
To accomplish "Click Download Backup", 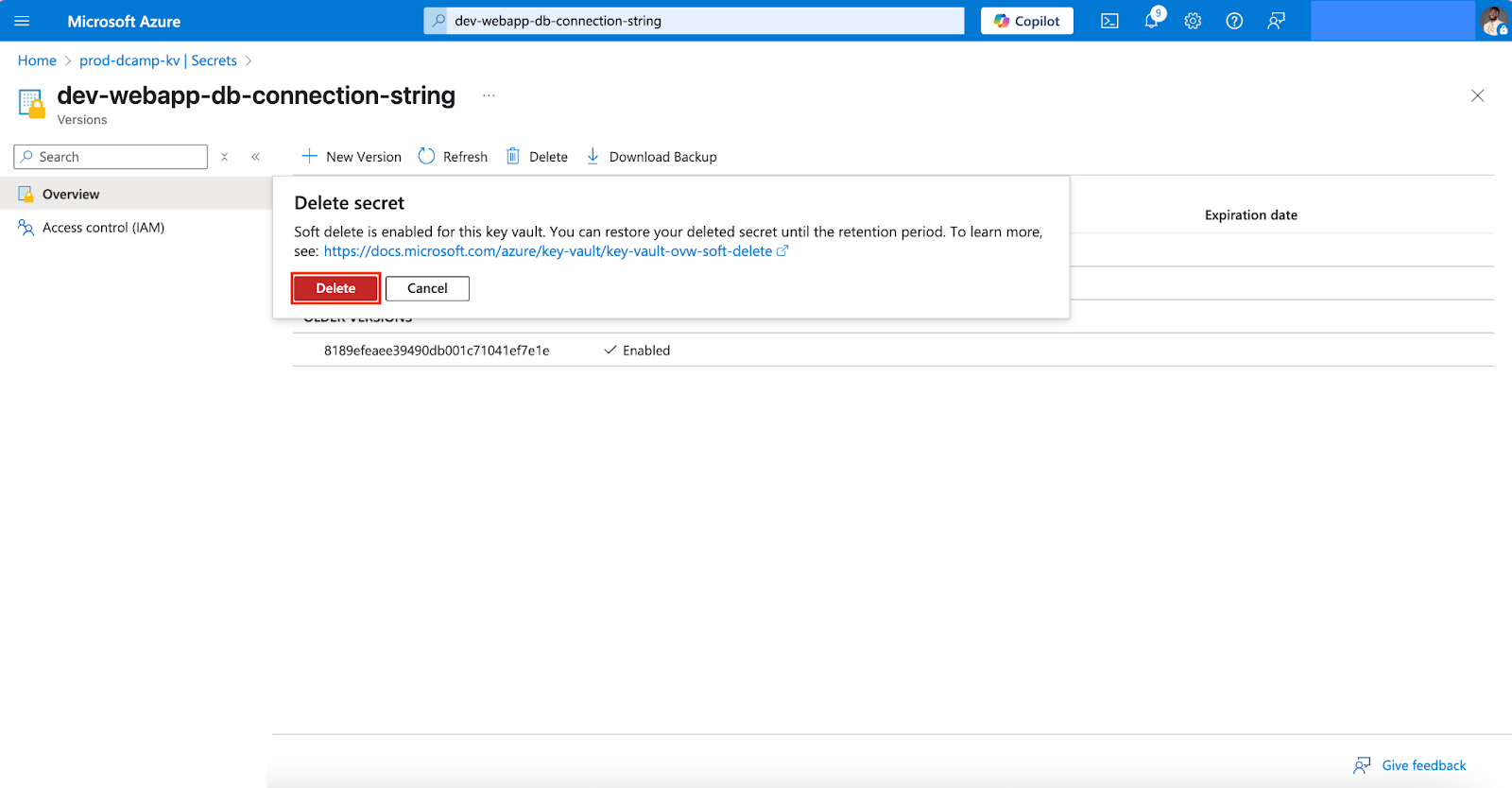I will click(651, 157).
